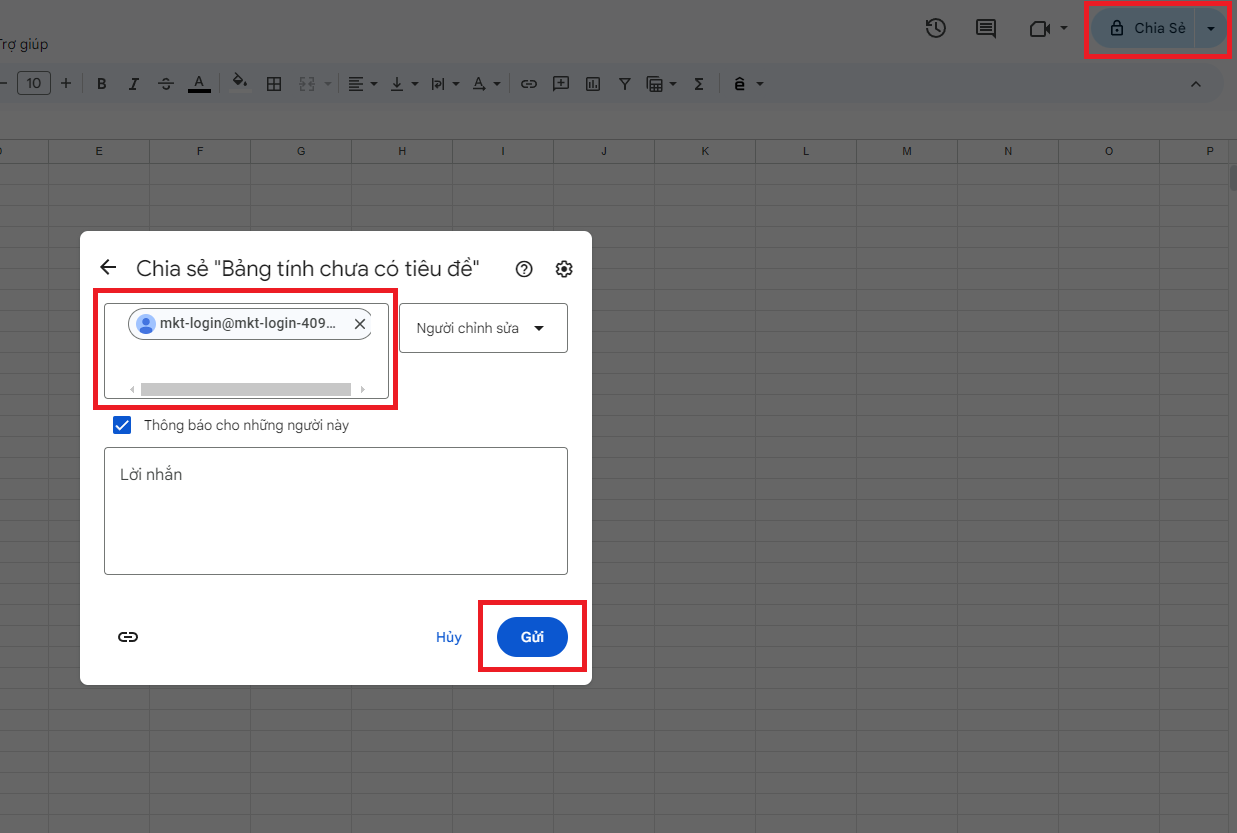1237x833 pixels.
Task: Open version history
Action: click(x=935, y=28)
